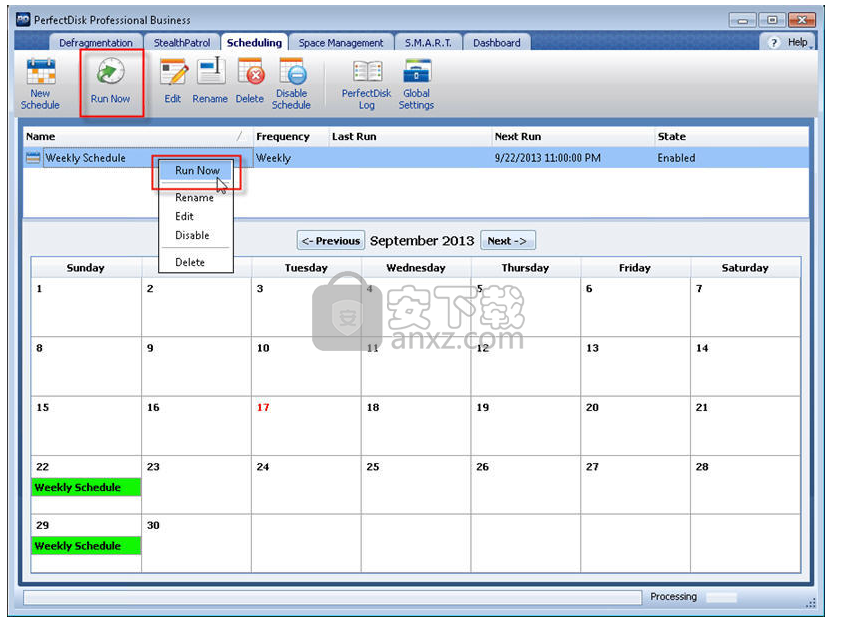Go to the Dashboard tab
The image size is (841, 626).
point(497,43)
